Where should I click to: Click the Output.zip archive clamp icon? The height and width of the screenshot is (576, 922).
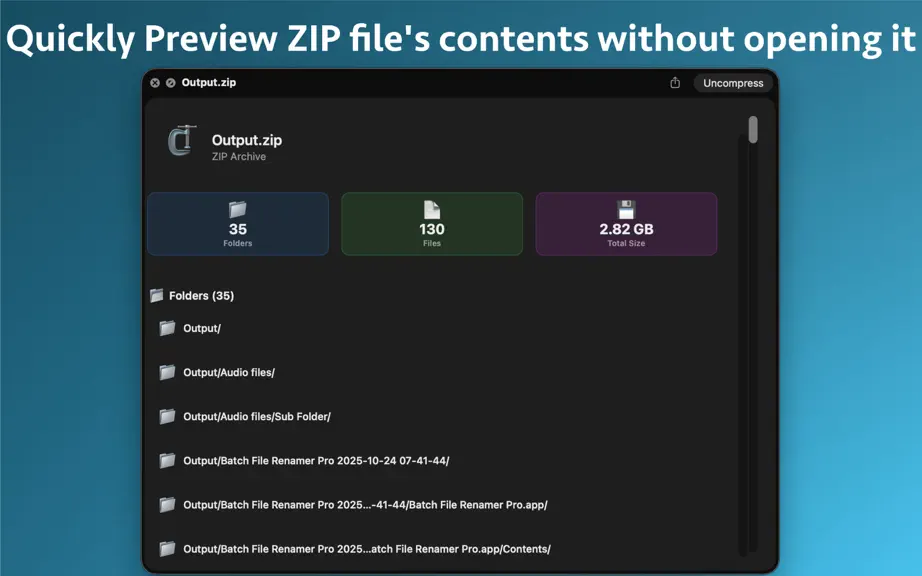(x=182, y=141)
